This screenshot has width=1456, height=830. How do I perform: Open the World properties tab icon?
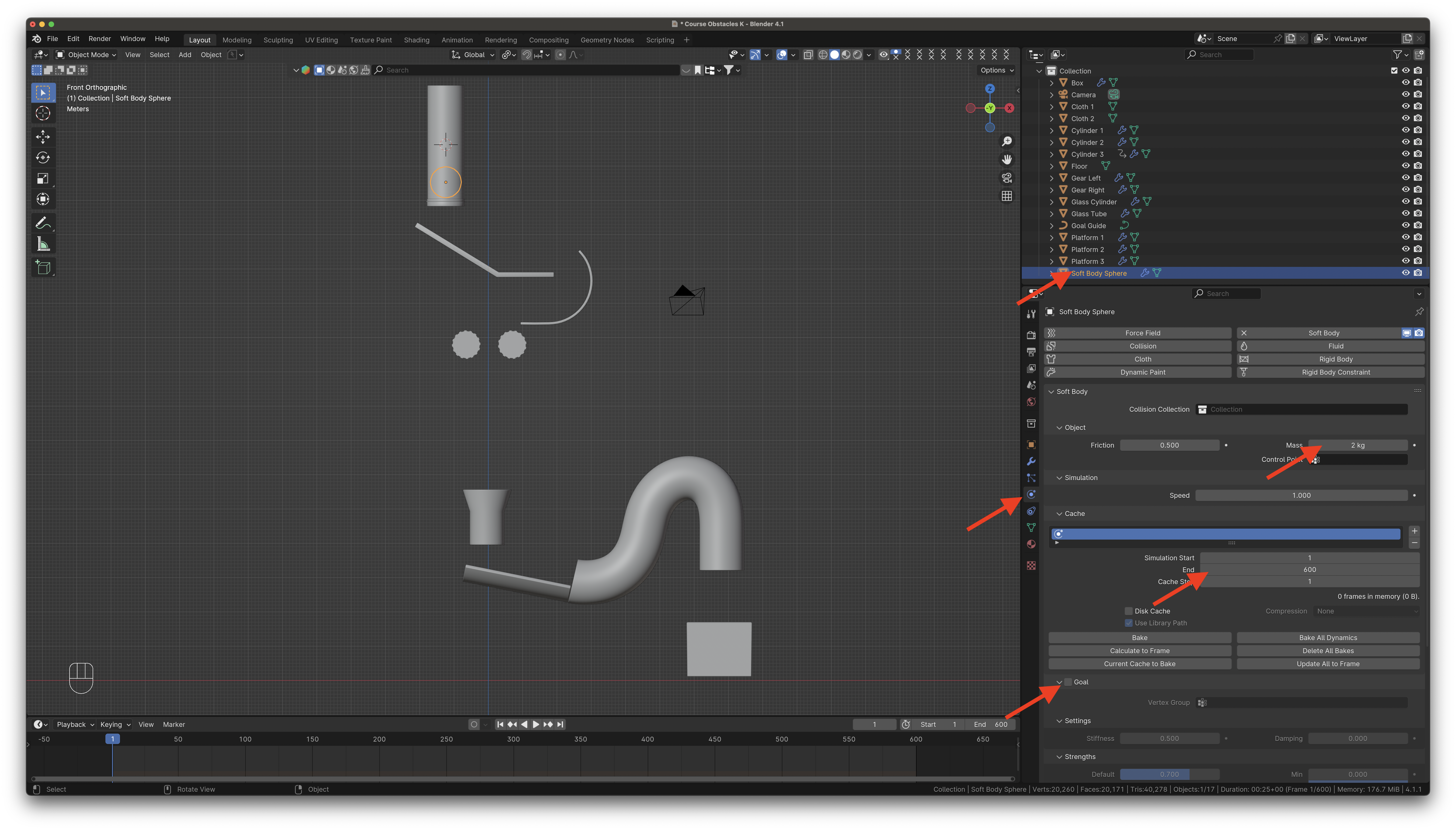[1031, 402]
